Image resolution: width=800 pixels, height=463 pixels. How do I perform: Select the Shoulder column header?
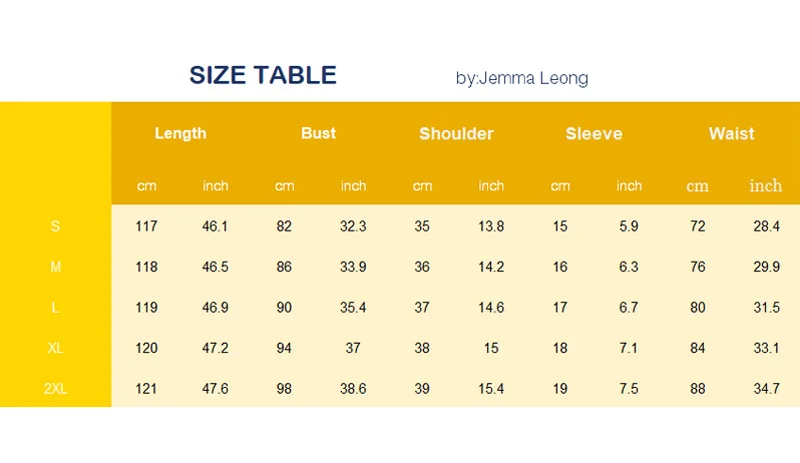(x=456, y=134)
